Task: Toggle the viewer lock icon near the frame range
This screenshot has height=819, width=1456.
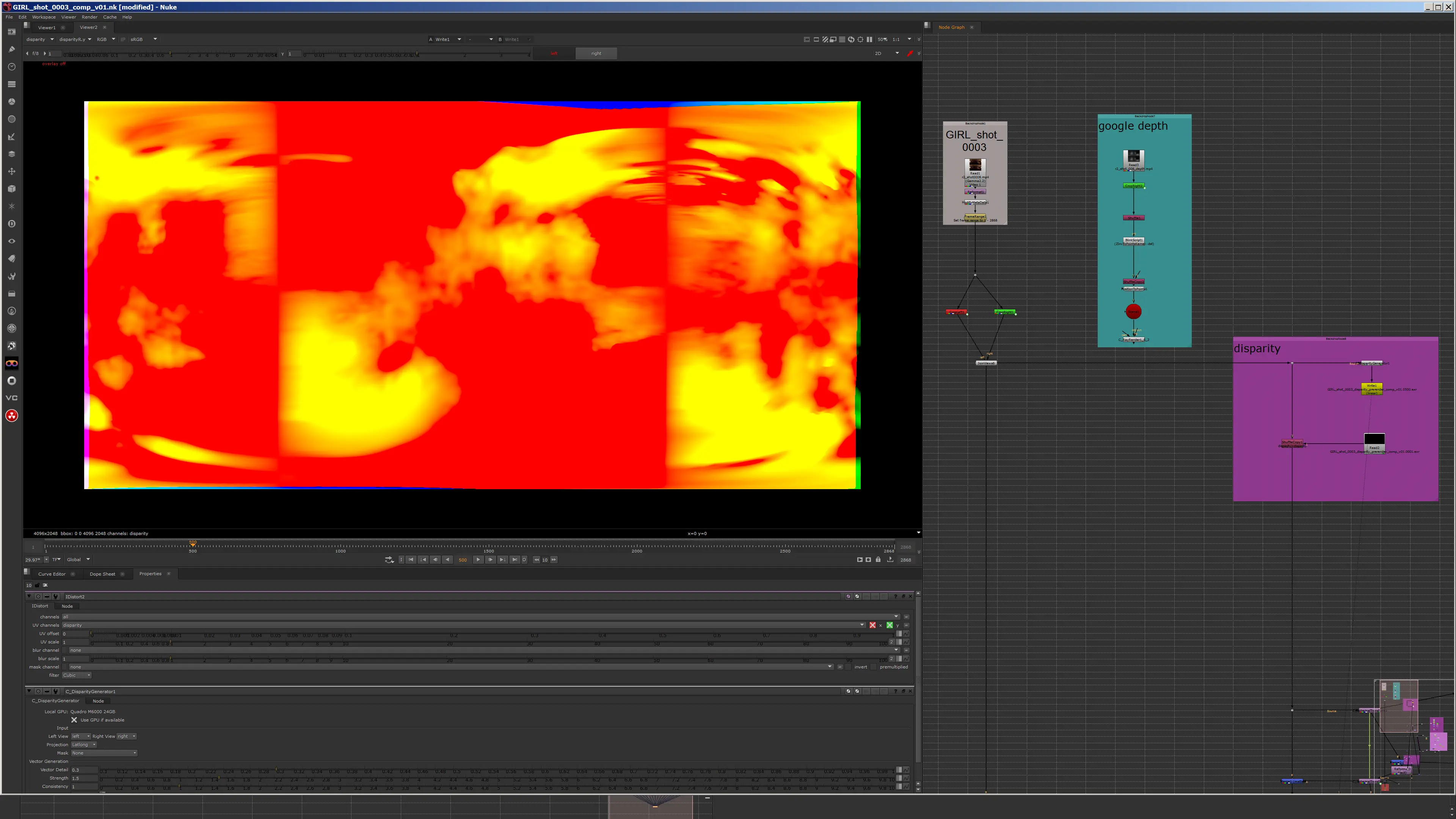Action: [878, 560]
